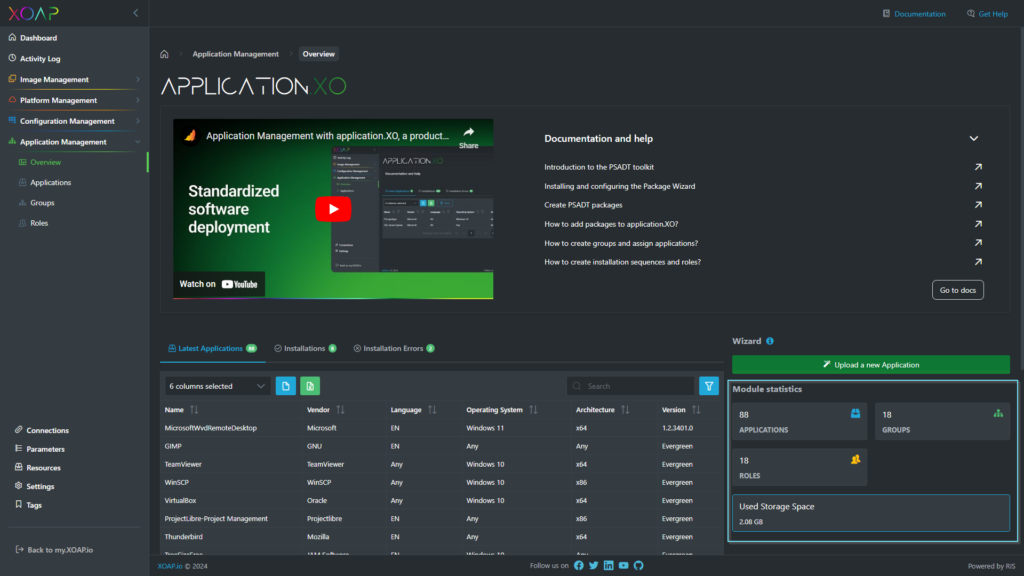Viewport: 1024px width, 576px height.
Task: Click the blue CSV export icon
Action: click(285, 386)
